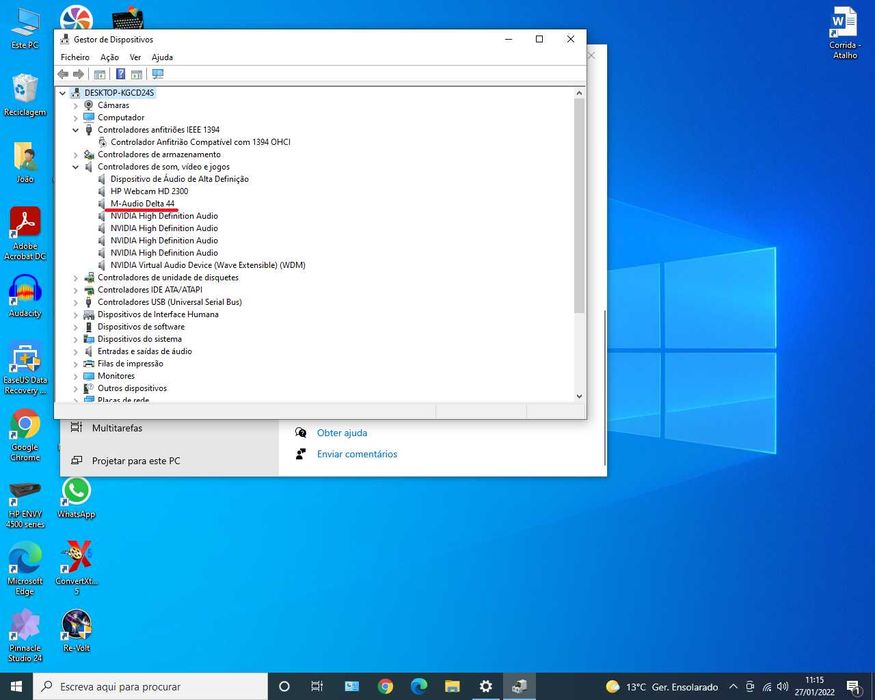Expand the Computador category
Viewport: 875px width, 700px height.
pos(75,117)
